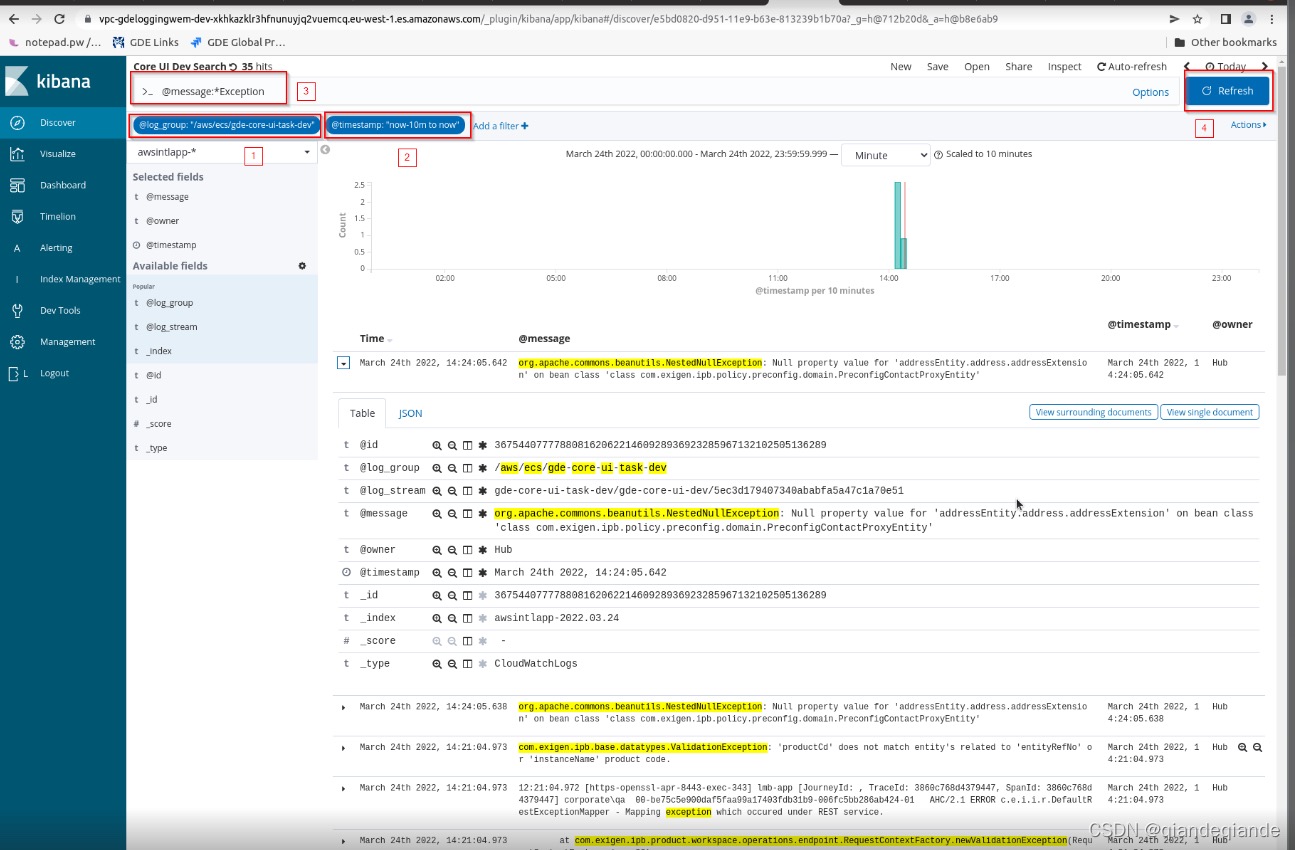Expand the DefaultRestExceptionMapper log row

pos(343,788)
